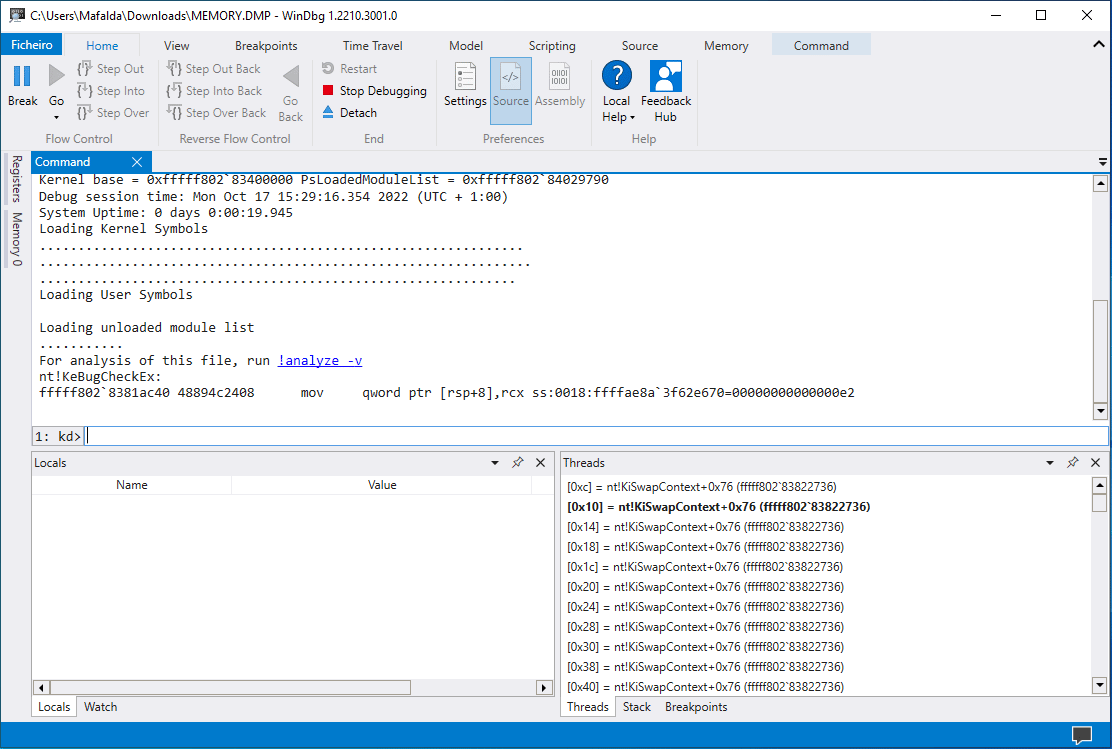The image size is (1112, 750).
Task: Collapse the ribbon with the chevron
Action: click(x=1099, y=44)
